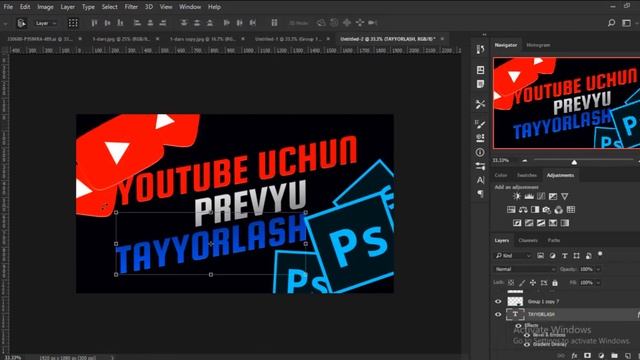Open the auto-select Layer dropdown
640x360 pixels.
[x=46, y=23]
